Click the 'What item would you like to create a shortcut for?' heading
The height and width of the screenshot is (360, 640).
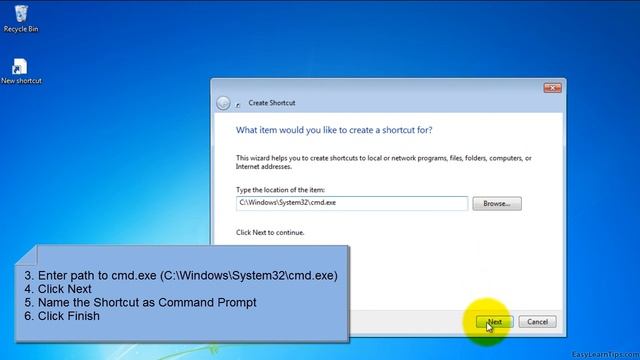(x=334, y=130)
